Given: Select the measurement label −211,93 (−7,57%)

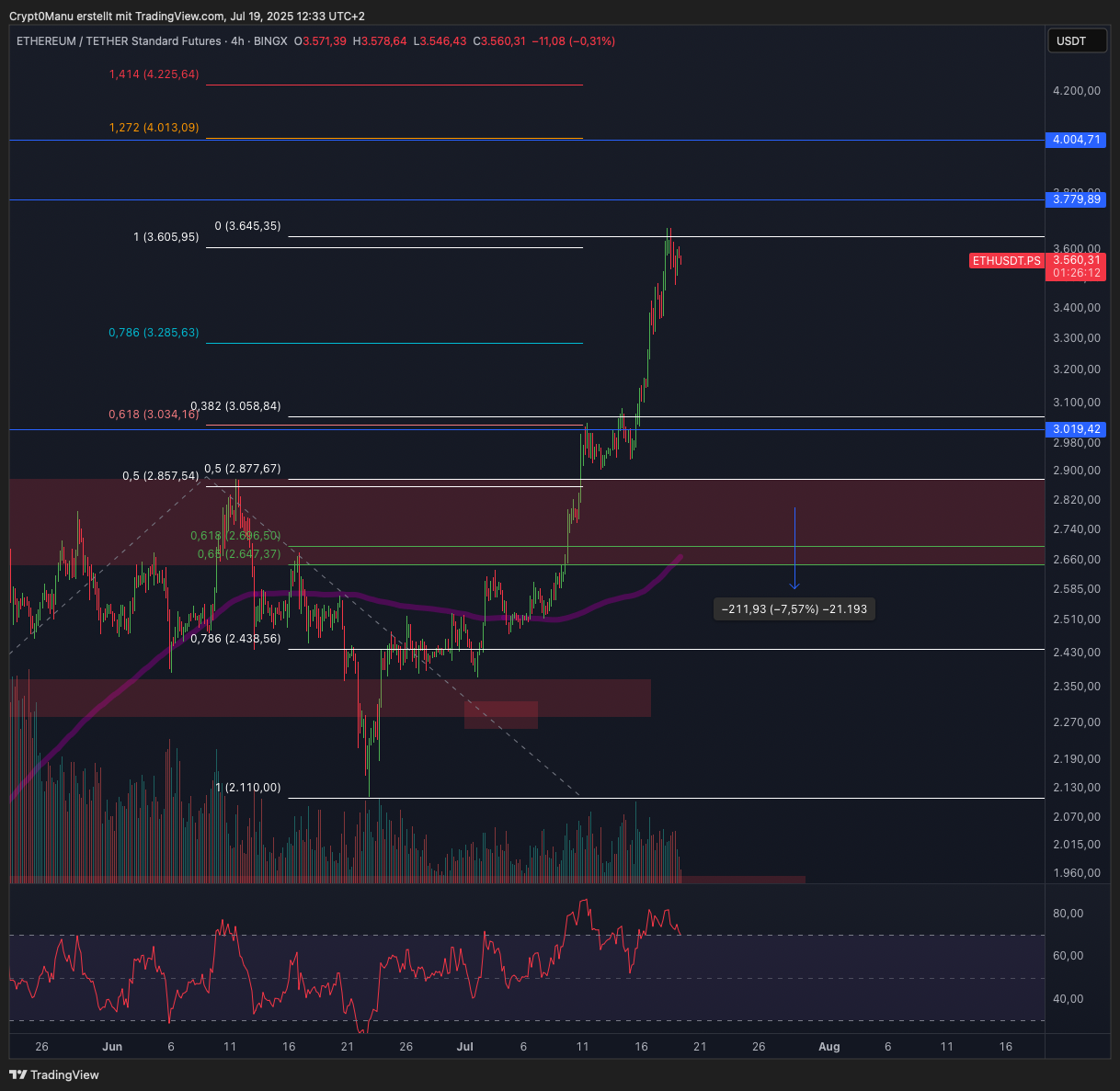Looking at the screenshot, I should 794,608.
